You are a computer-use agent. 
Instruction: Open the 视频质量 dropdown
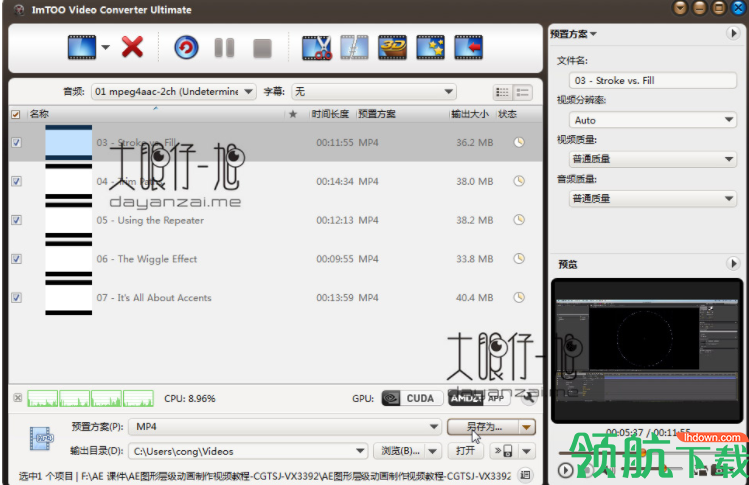652,159
